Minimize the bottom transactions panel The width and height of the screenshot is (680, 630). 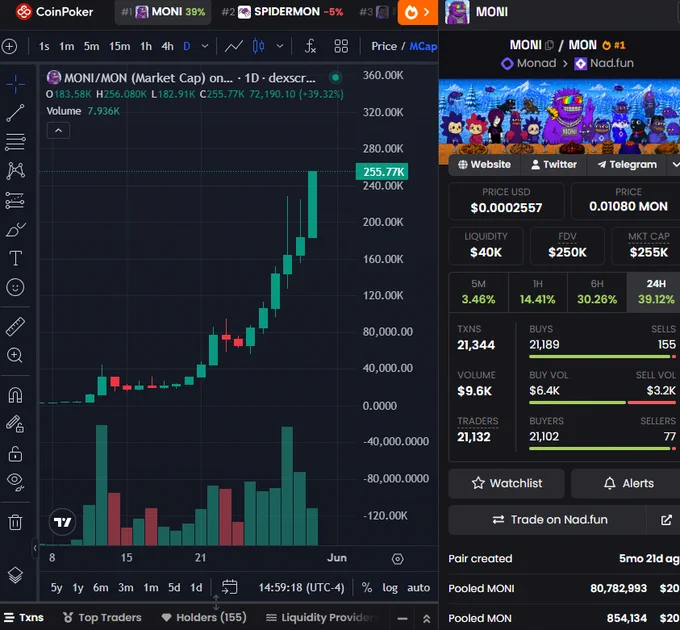402,618
